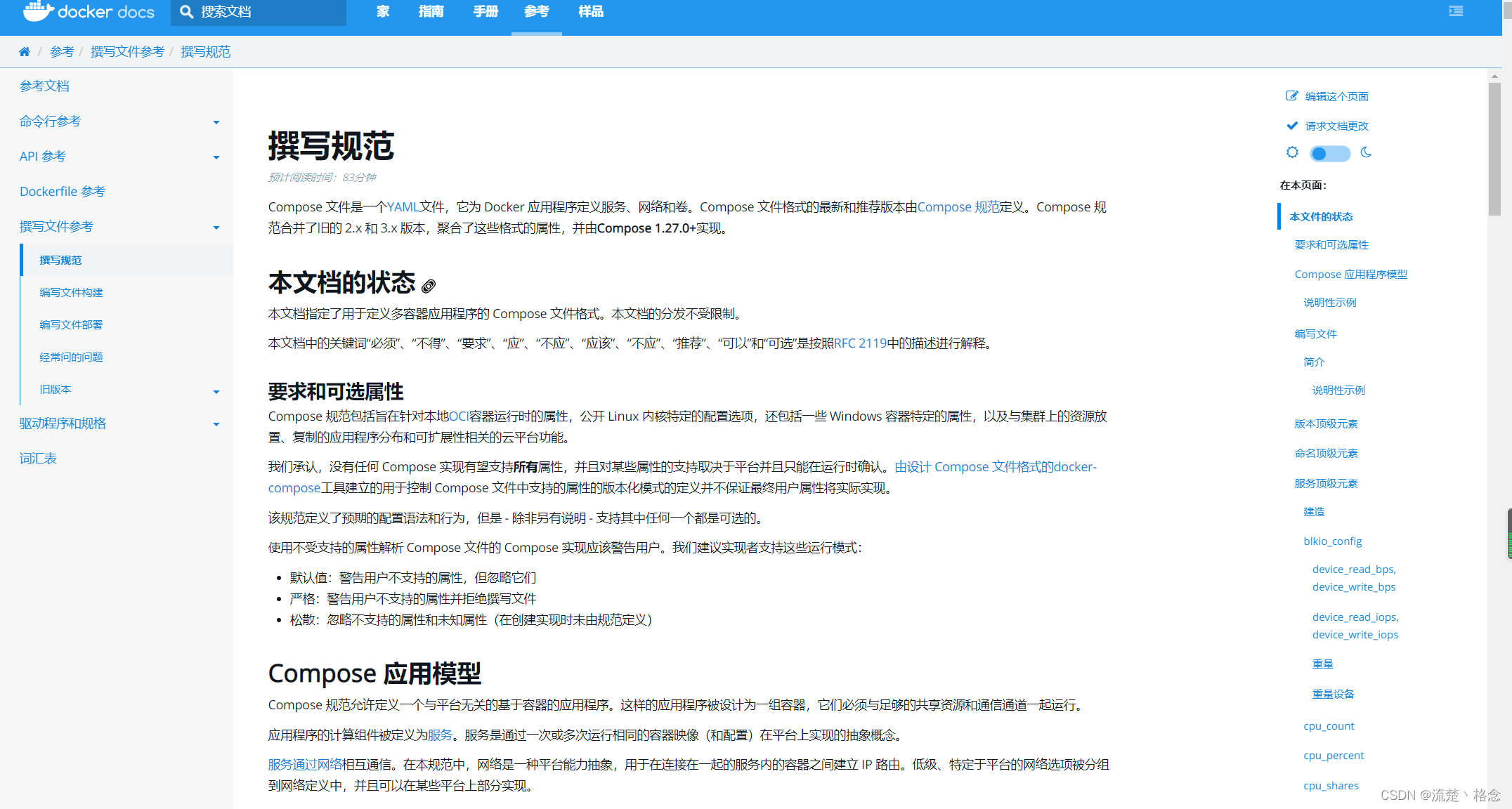
Task: Open 编写文件构建 sidebar item
Action: [71, 293]
